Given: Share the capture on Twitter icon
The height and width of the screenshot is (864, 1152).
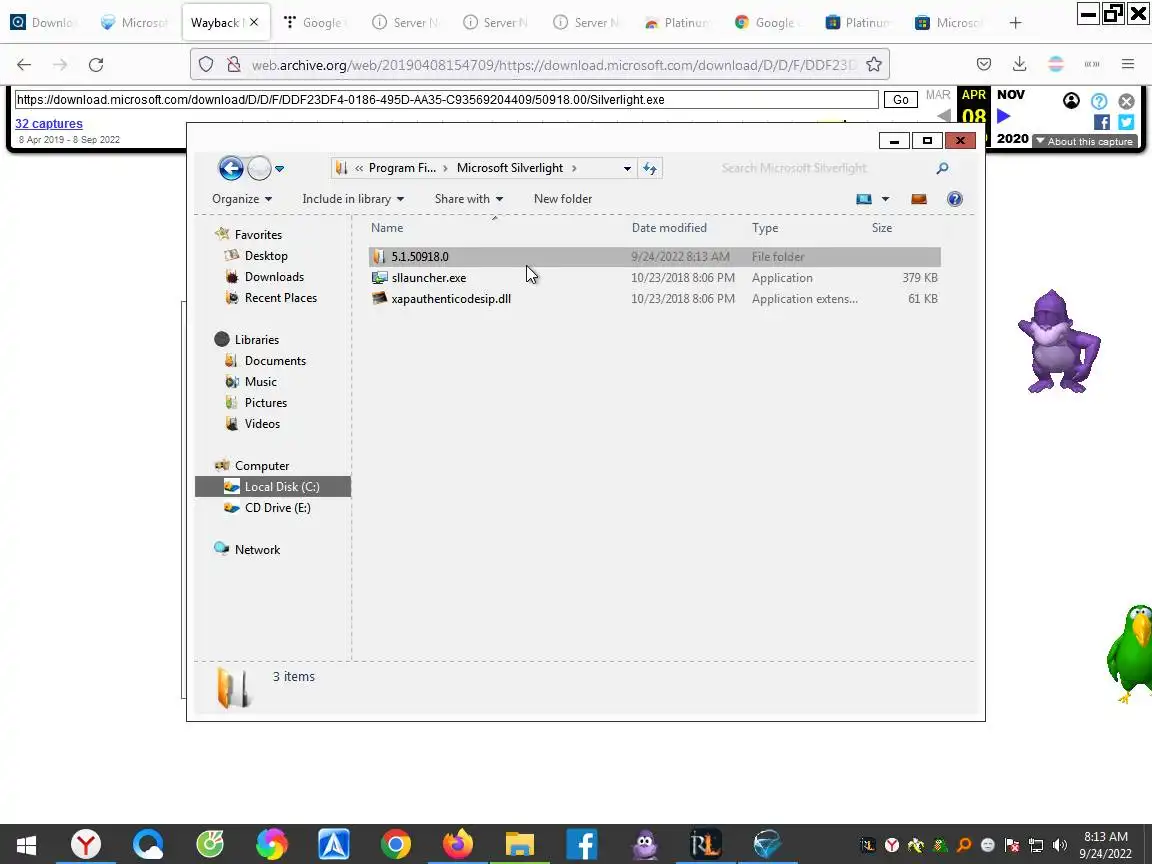Looking at the screenshot, I should coord(1126,122).
